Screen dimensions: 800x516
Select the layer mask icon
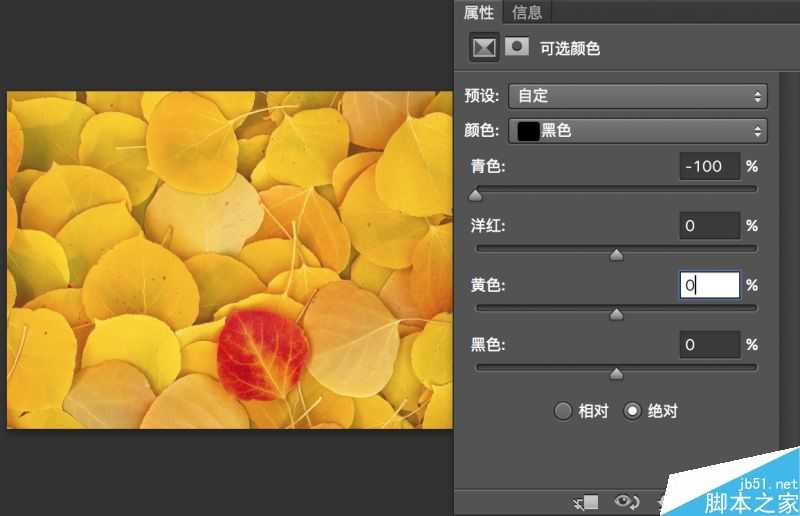pyautogui.click(x=517, y=46)
